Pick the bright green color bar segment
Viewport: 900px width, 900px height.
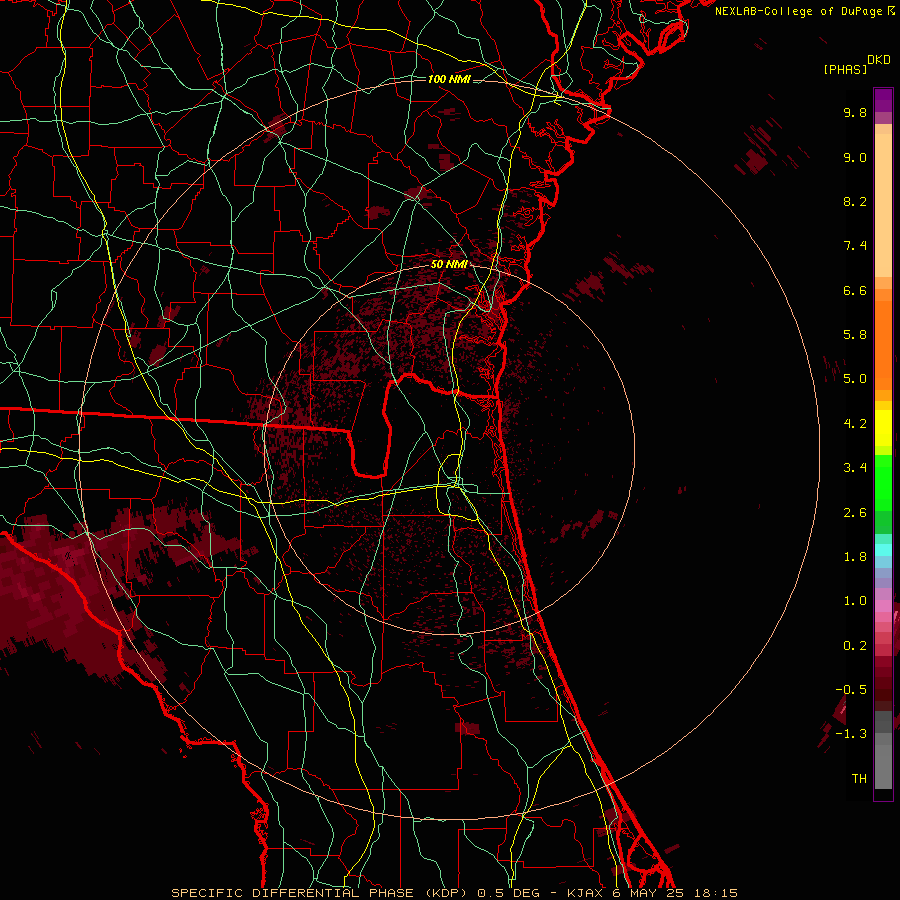(x=883, y=483)
